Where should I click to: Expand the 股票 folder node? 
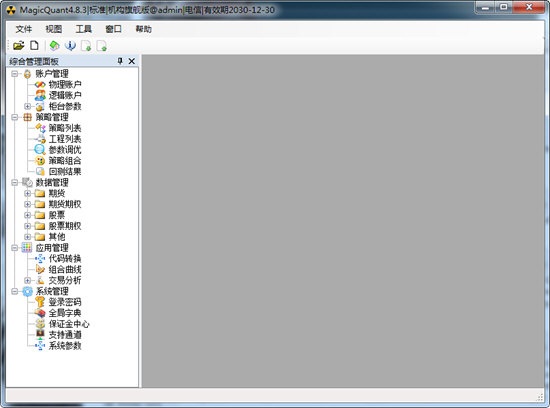click(x=27, y=215)
